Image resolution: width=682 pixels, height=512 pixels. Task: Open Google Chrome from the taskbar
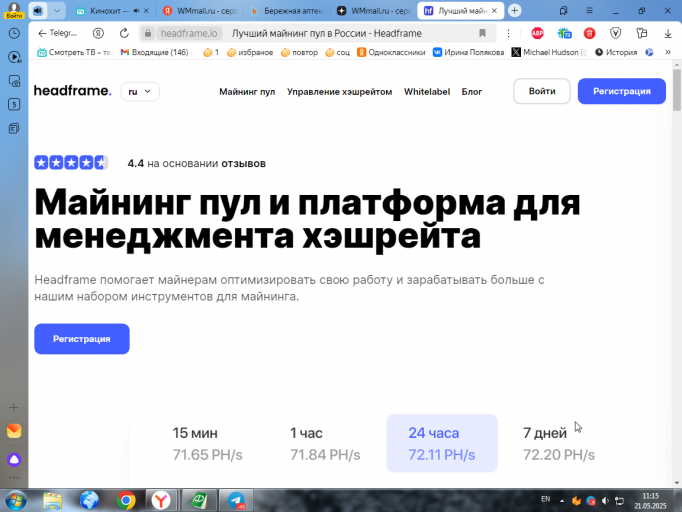coord(126,501)
